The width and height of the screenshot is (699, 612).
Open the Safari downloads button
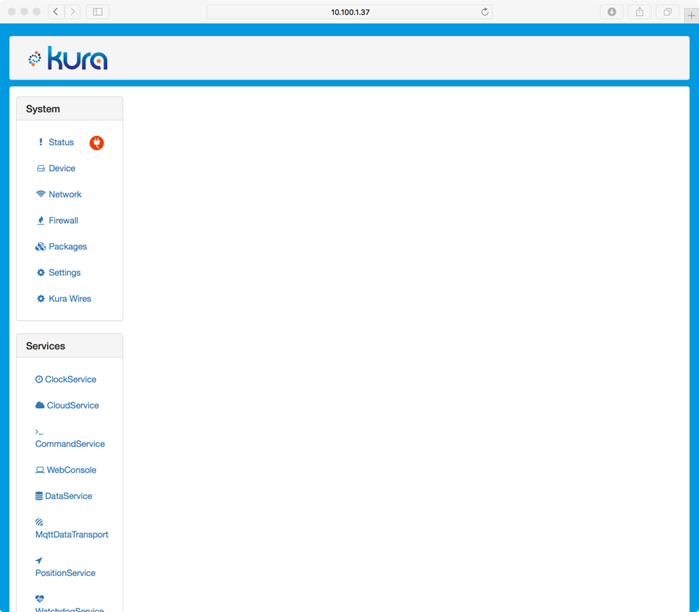[612, 12]
